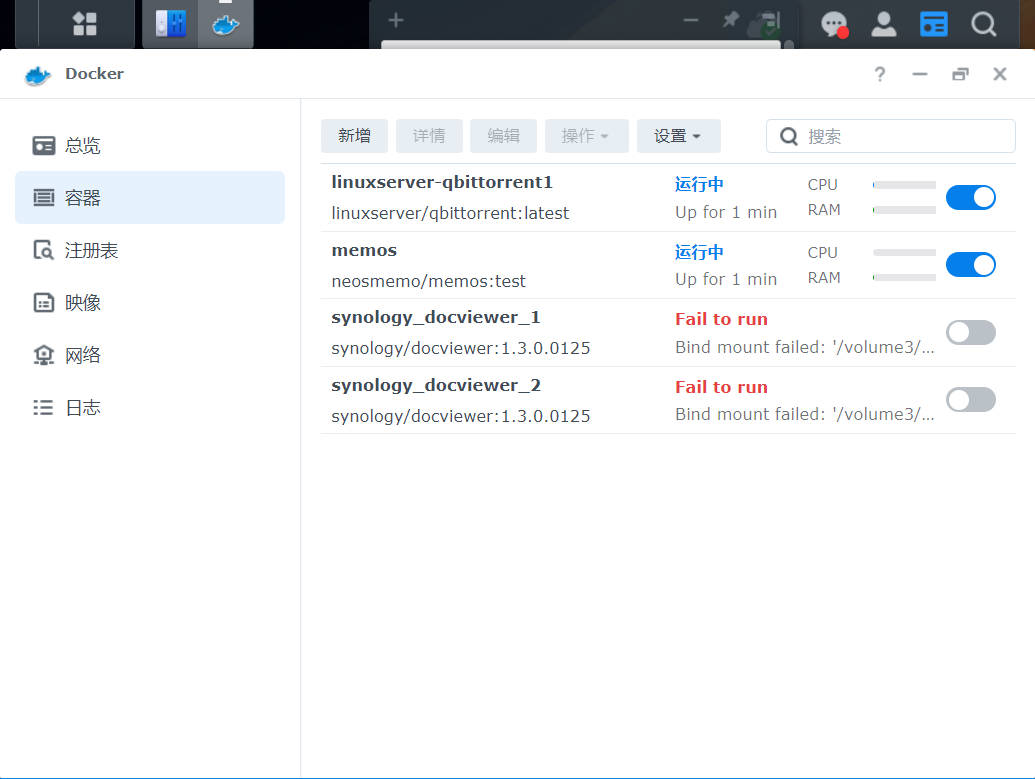Click the magnifier icon in search box
This screenshot has height=779, width=1035.
coord(789,136)
